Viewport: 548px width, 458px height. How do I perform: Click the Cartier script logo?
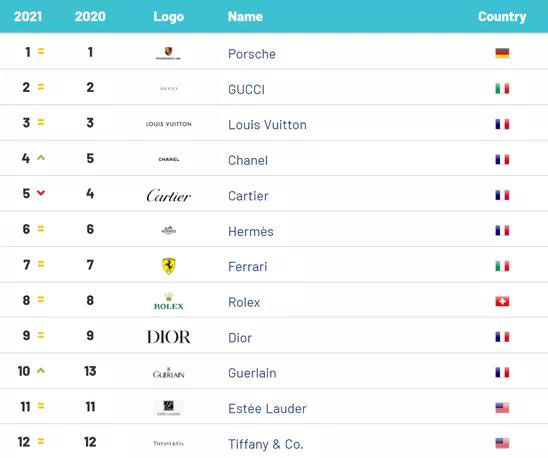click(169, 196)
